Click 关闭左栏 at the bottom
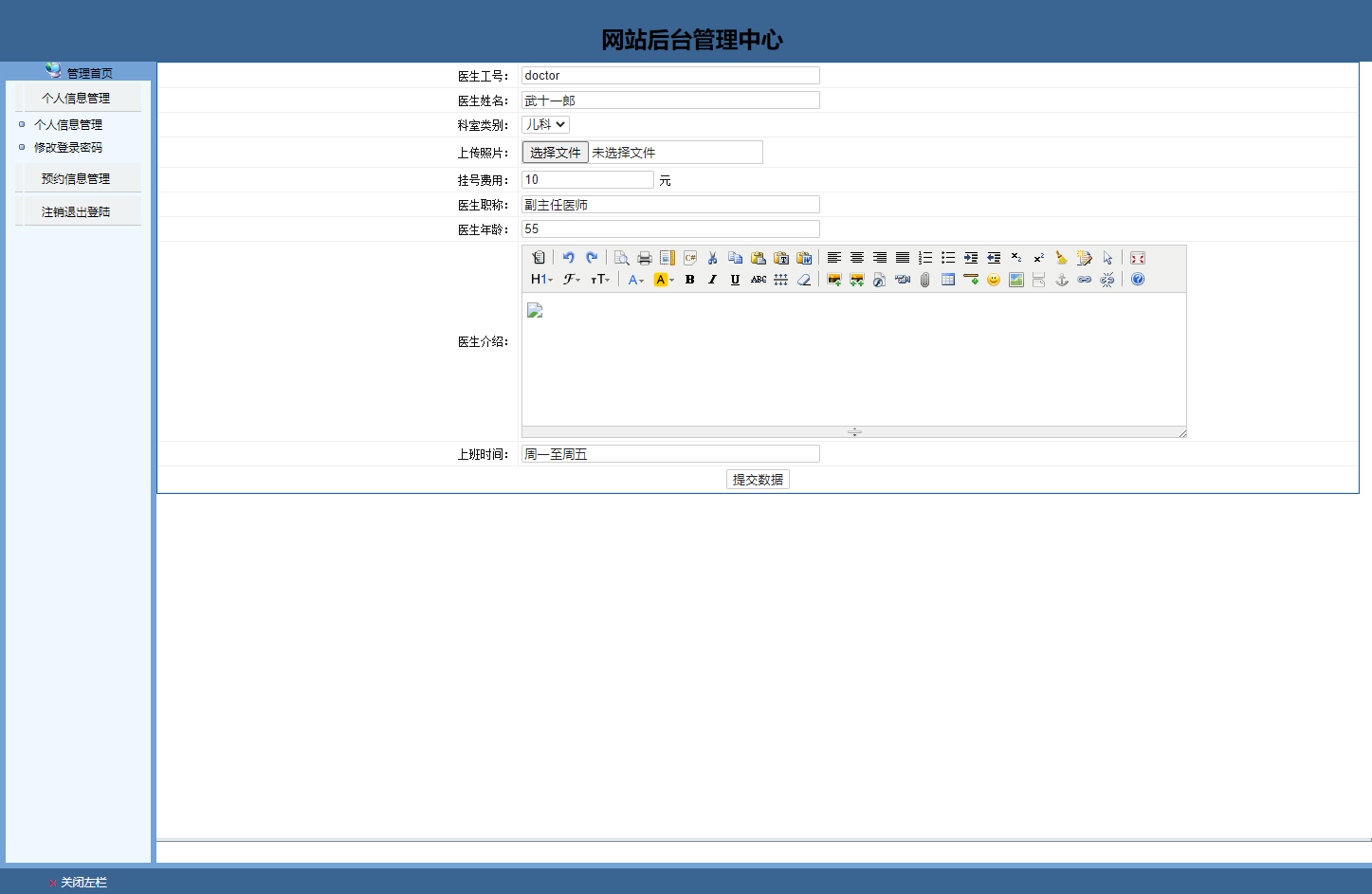The image size is (1372, 894). coord(82,883)
